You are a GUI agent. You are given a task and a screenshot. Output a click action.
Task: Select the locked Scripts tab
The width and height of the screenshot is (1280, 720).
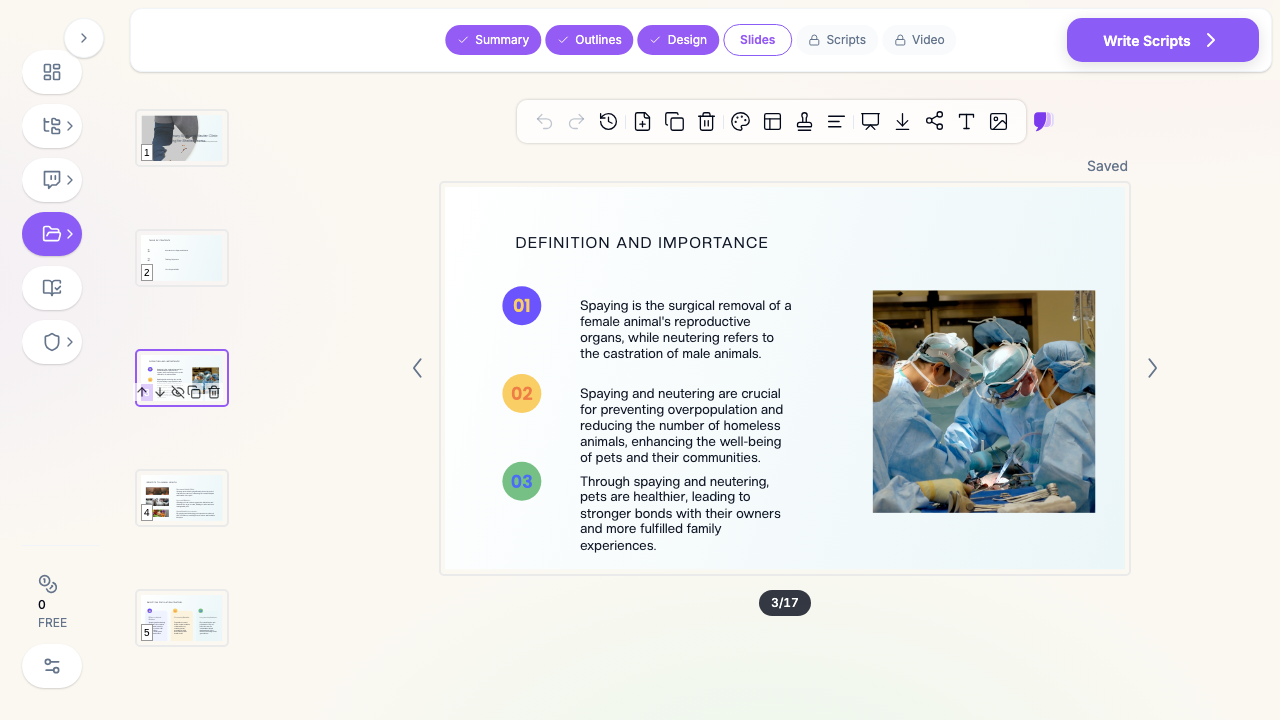click(x=837, y=40)
